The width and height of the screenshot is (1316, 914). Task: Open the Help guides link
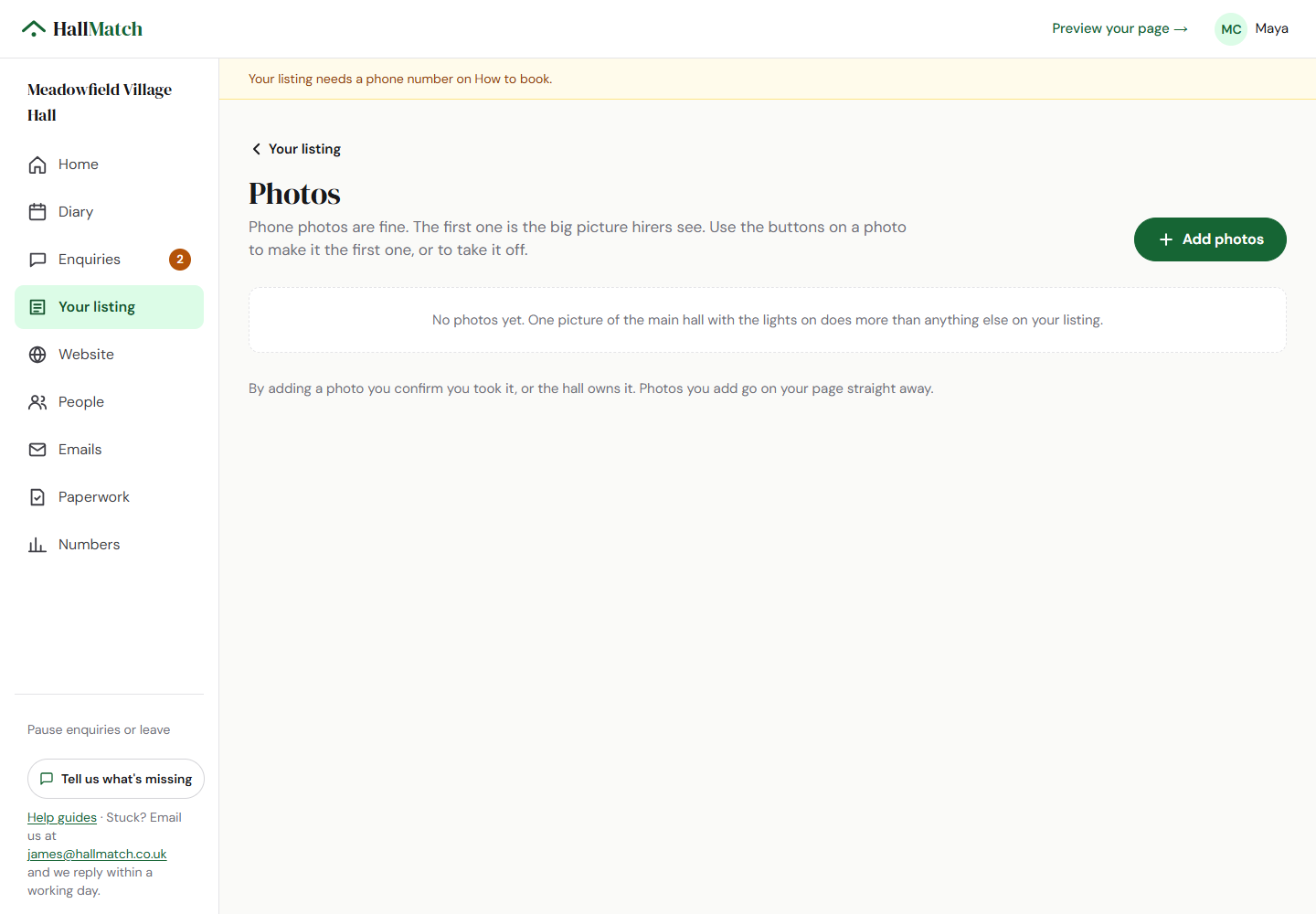[x=62, y=817]
